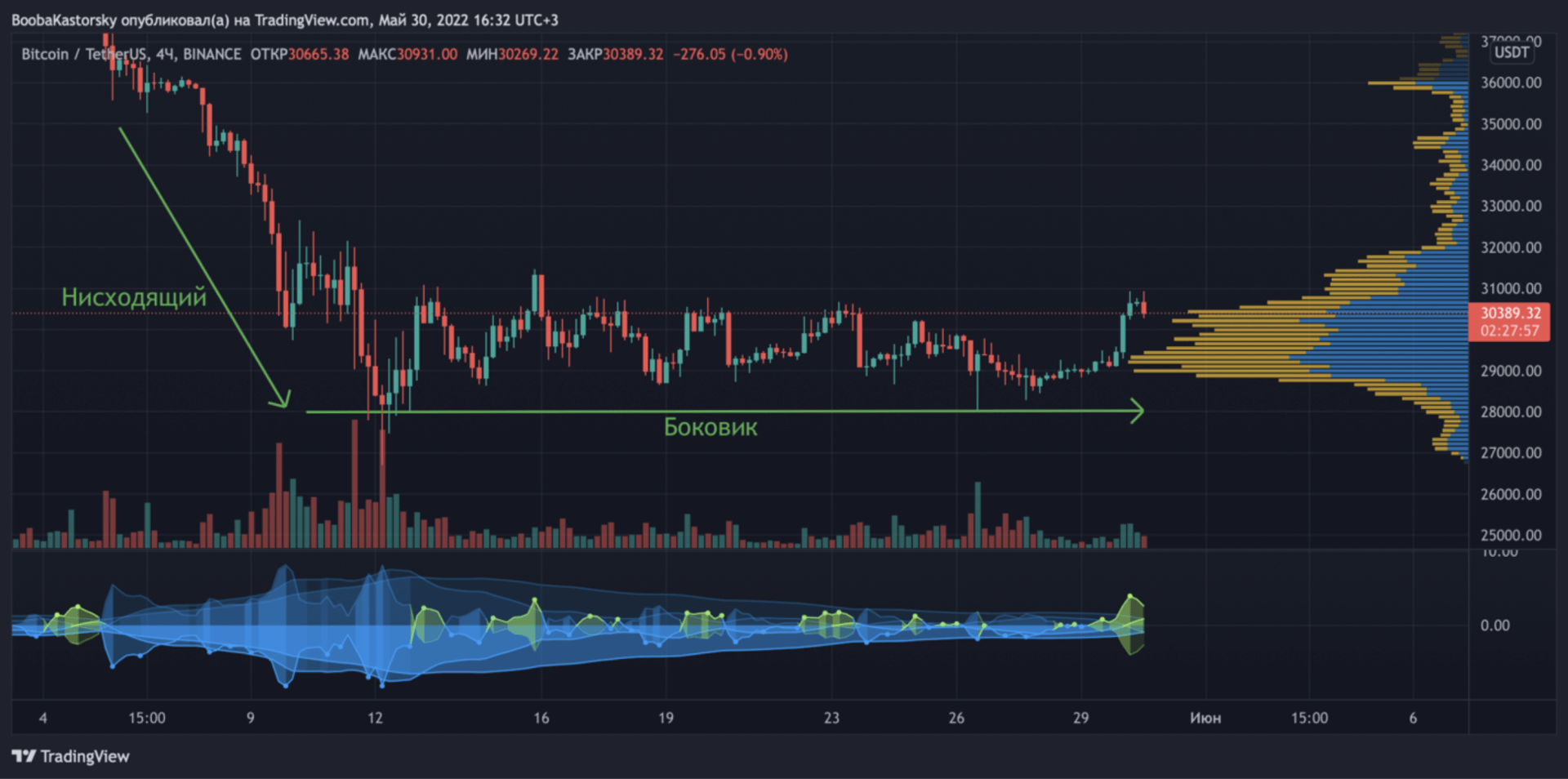The width and height of the screenshot is (1568, 779).
Task: Click the 0.00 label on the indicator scale
Action: [x=1494, y=625]
